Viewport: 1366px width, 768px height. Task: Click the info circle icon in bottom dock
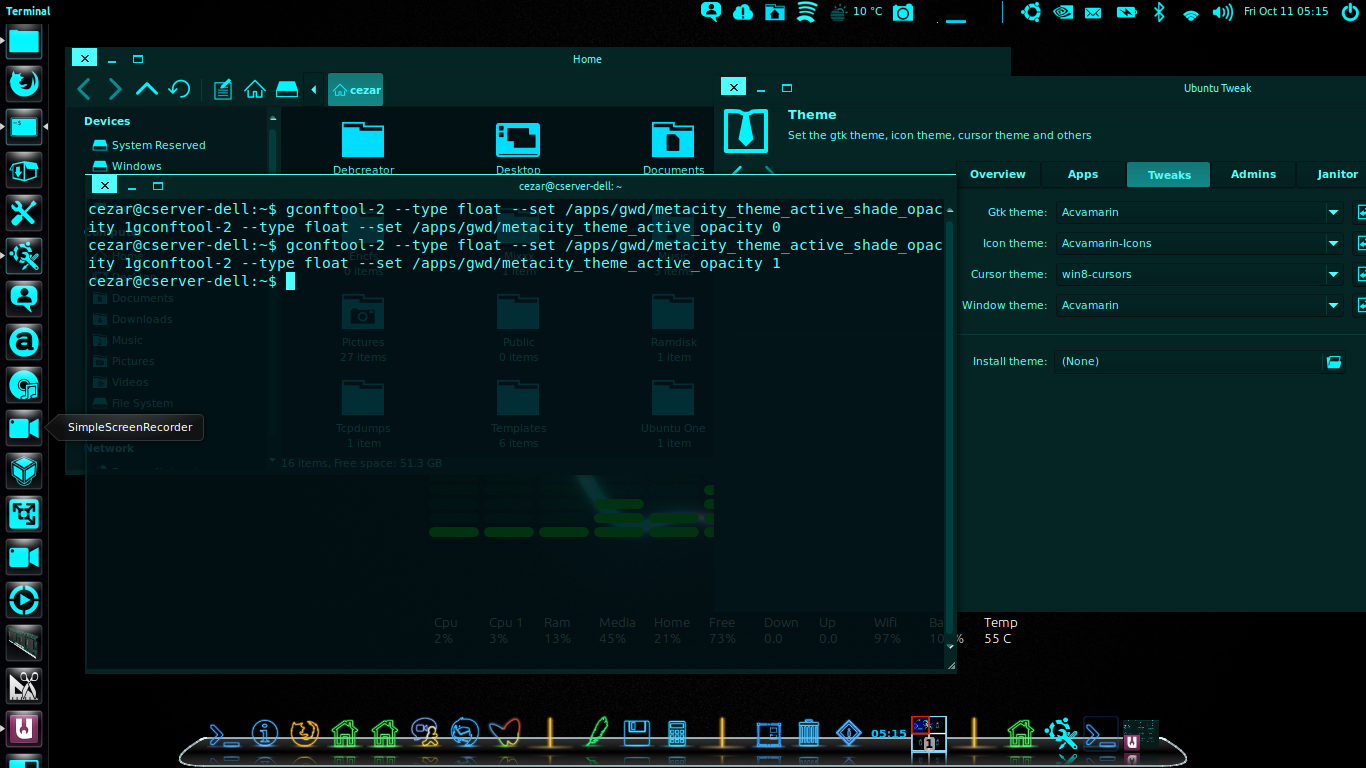264,733
